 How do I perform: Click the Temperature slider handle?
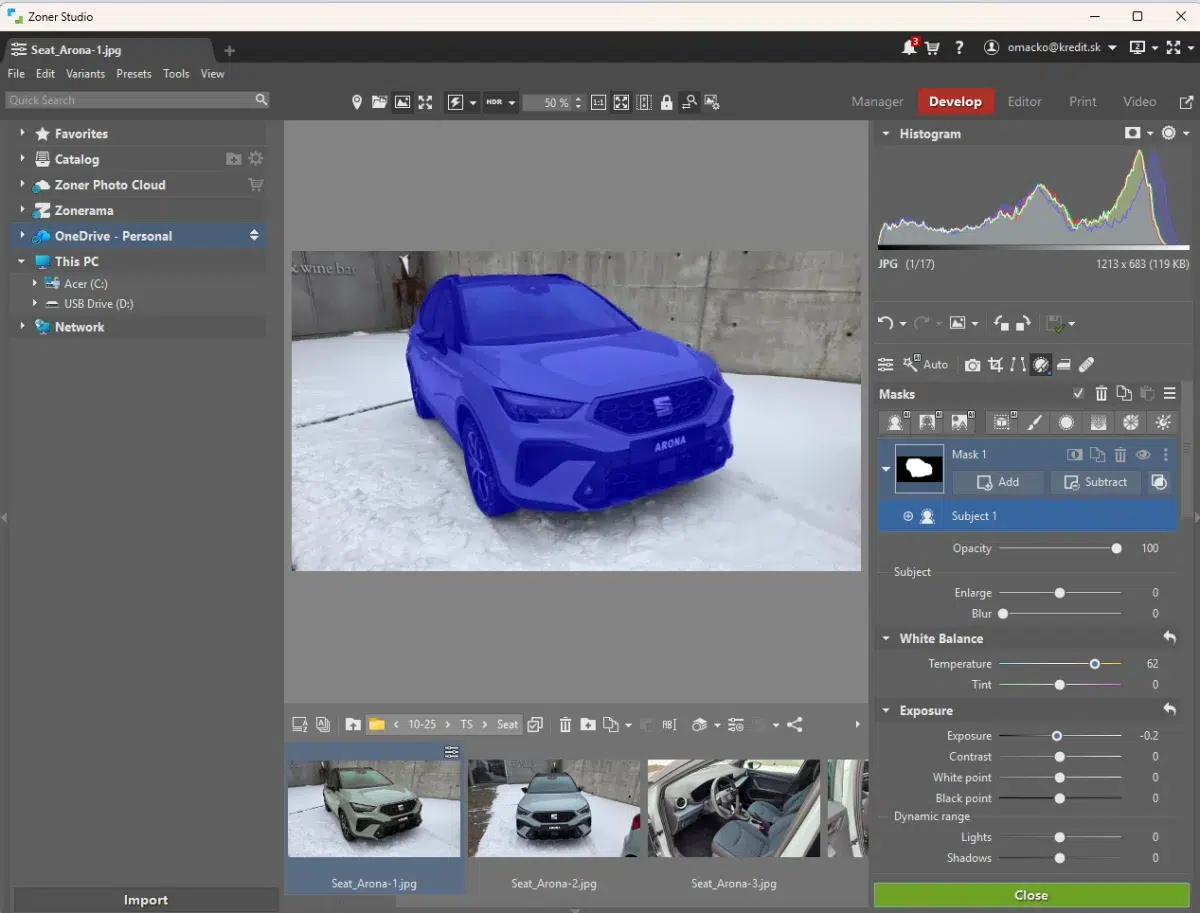coord(1095,664)
